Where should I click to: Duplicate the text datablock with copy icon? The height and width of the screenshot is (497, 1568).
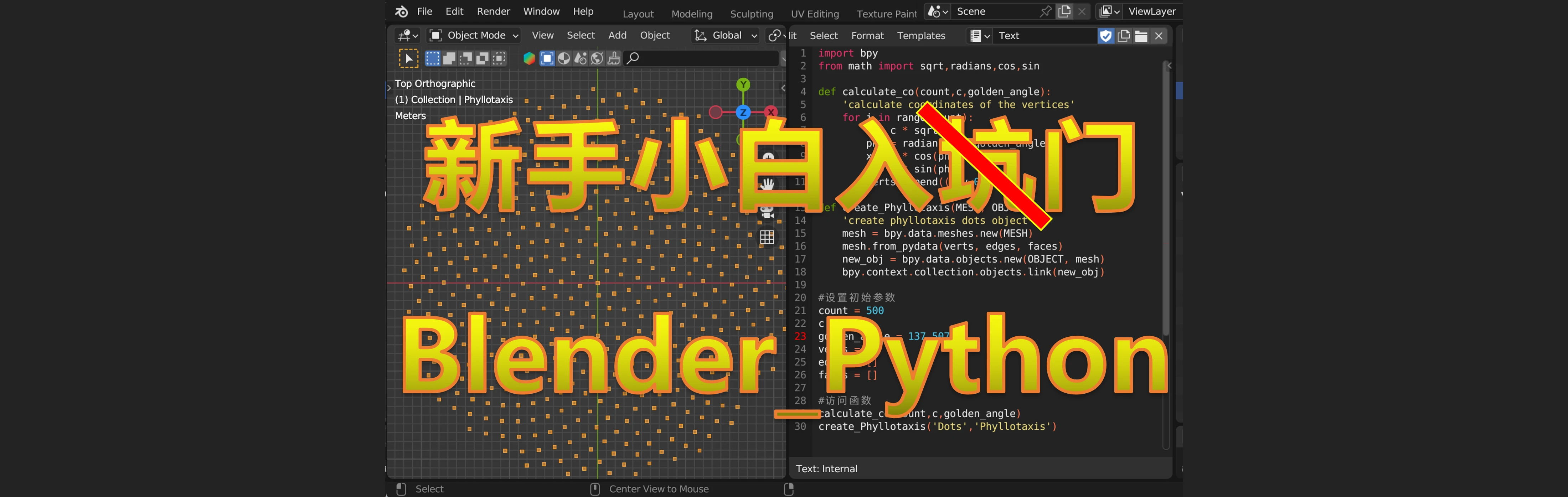pyautogui.click(x=1124, y=36)
